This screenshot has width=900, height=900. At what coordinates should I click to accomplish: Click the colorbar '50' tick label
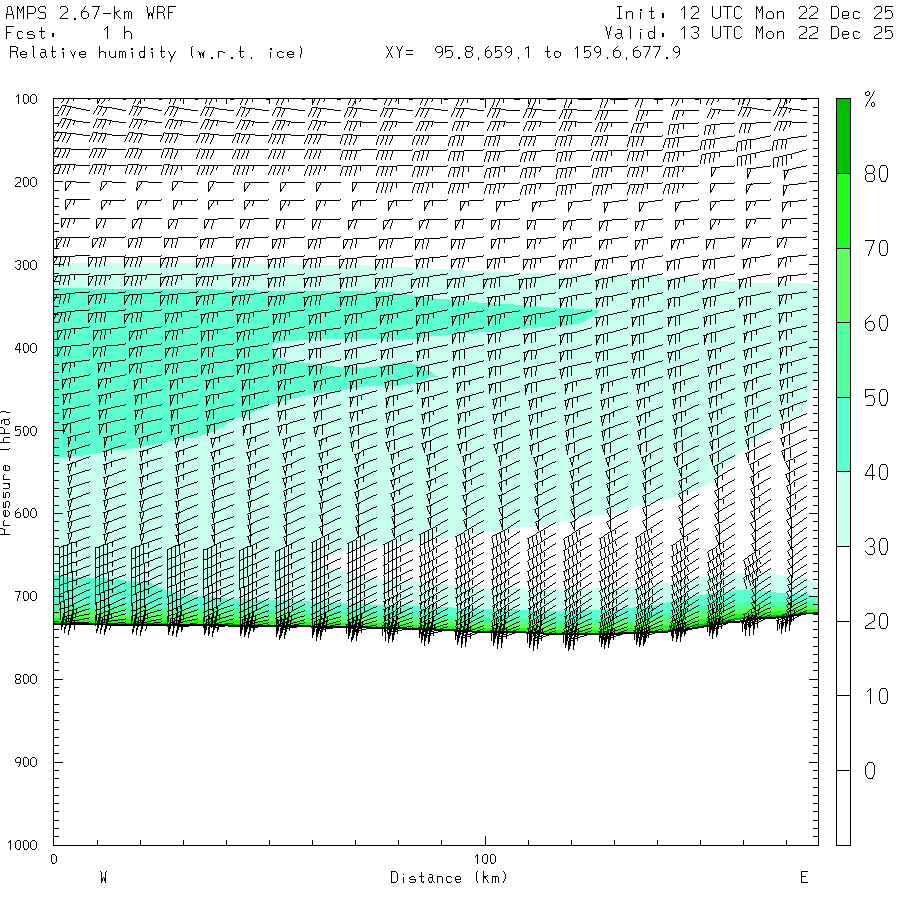click(876, 398)
